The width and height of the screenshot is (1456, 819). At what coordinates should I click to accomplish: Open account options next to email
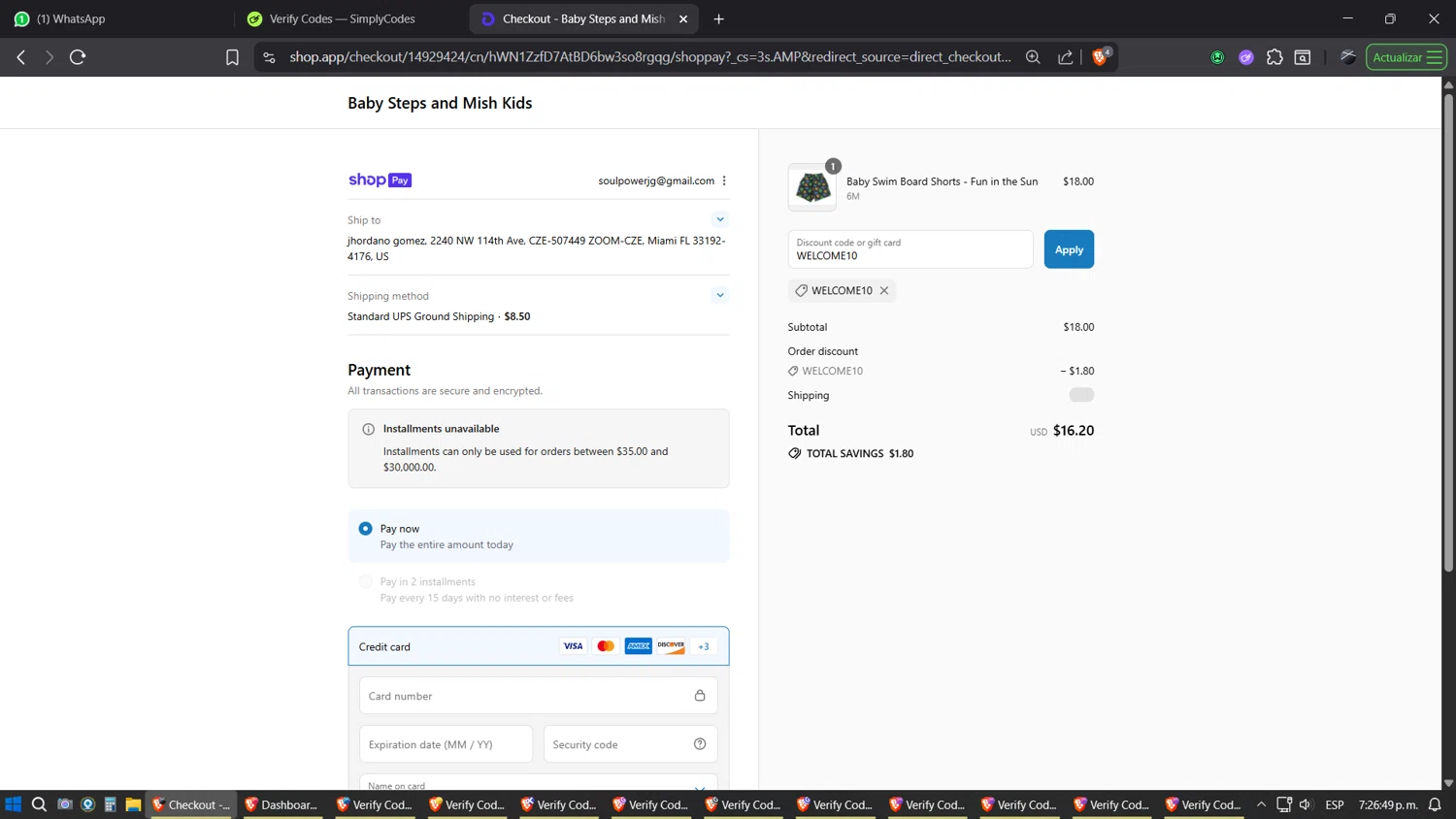click(x=724, y=180)
